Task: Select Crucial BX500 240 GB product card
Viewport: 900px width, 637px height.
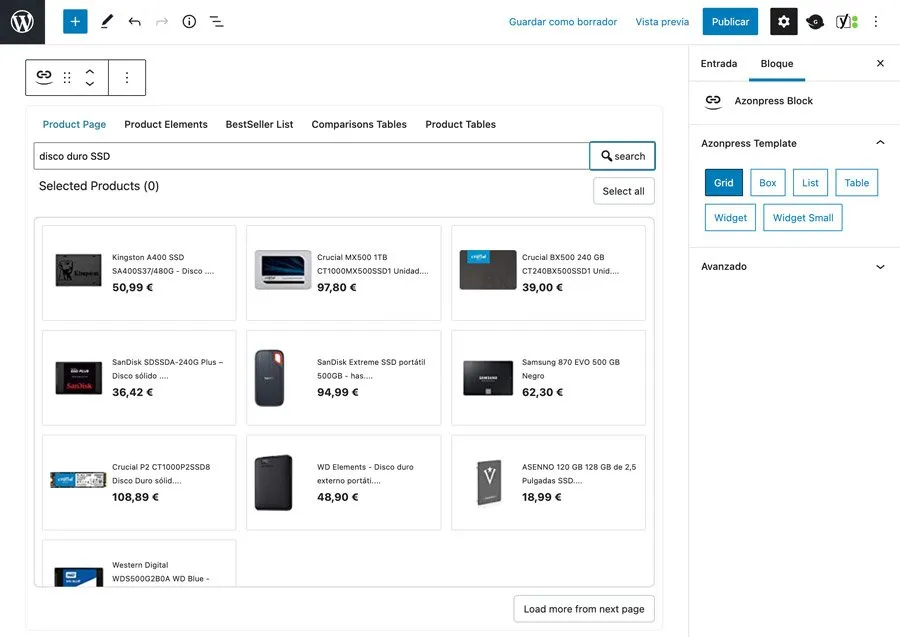Action: [x=548, y=273]
